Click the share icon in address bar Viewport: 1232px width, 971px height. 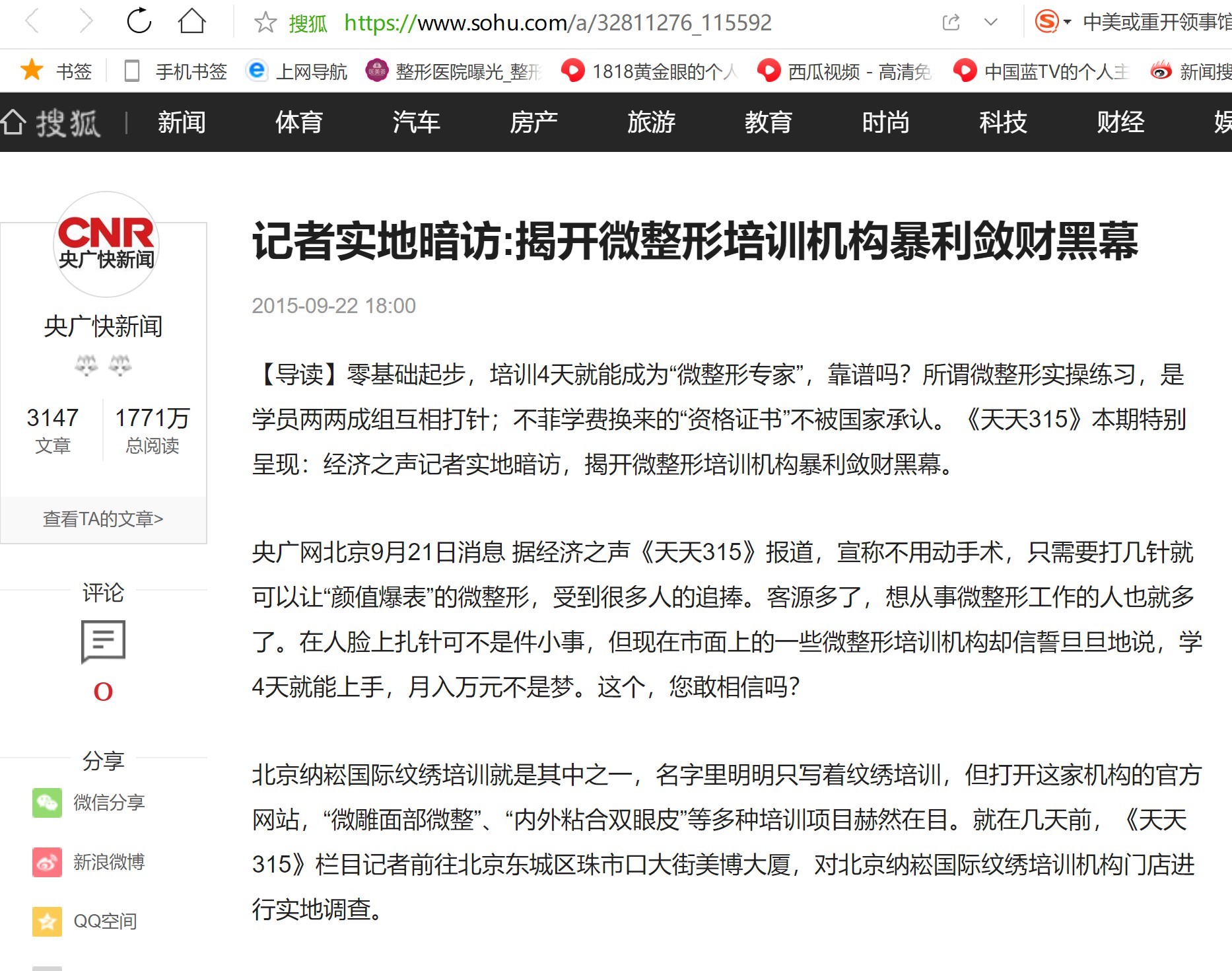(951, 22)
